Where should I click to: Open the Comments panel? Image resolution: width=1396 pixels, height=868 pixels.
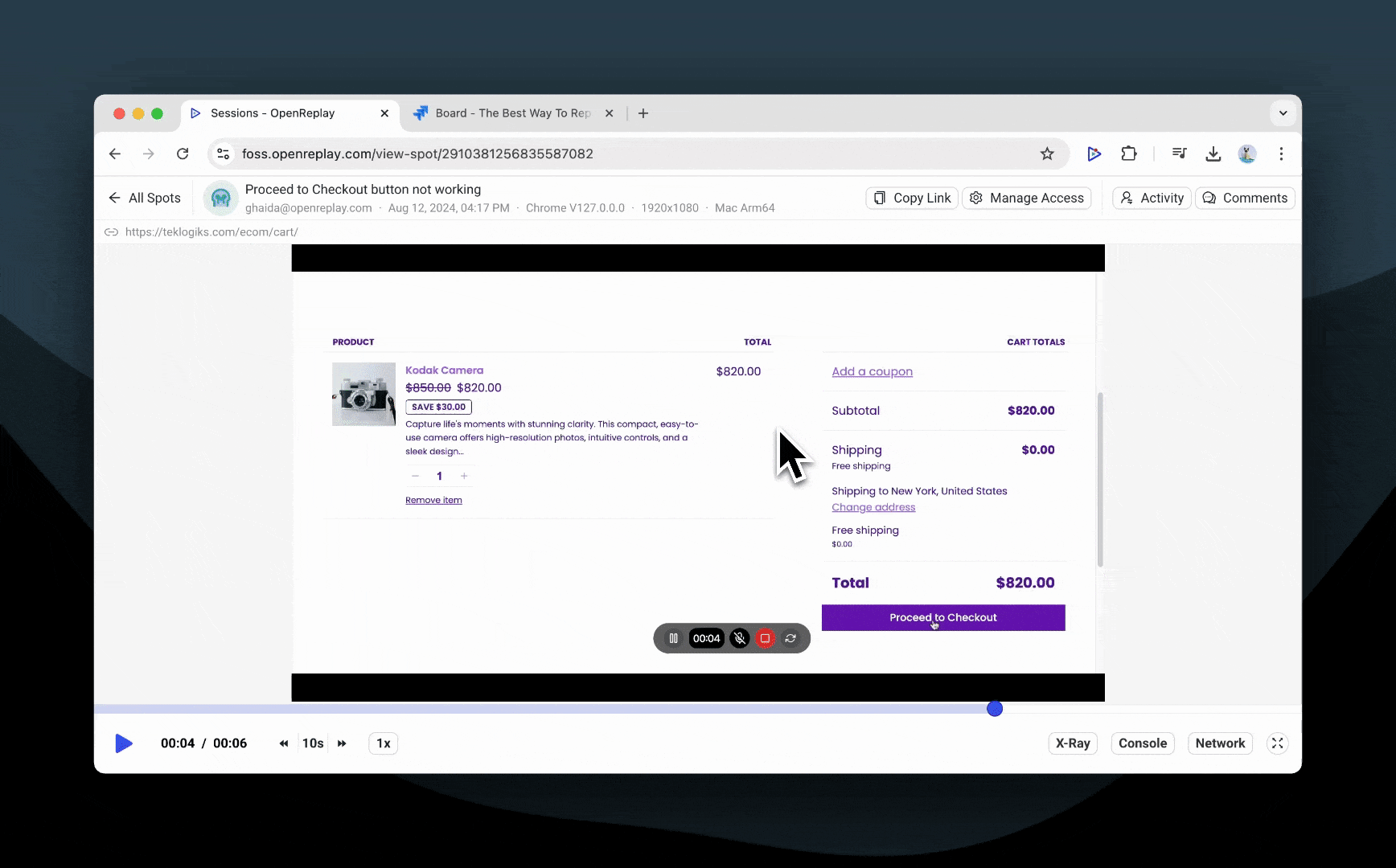pos(1245,198)
